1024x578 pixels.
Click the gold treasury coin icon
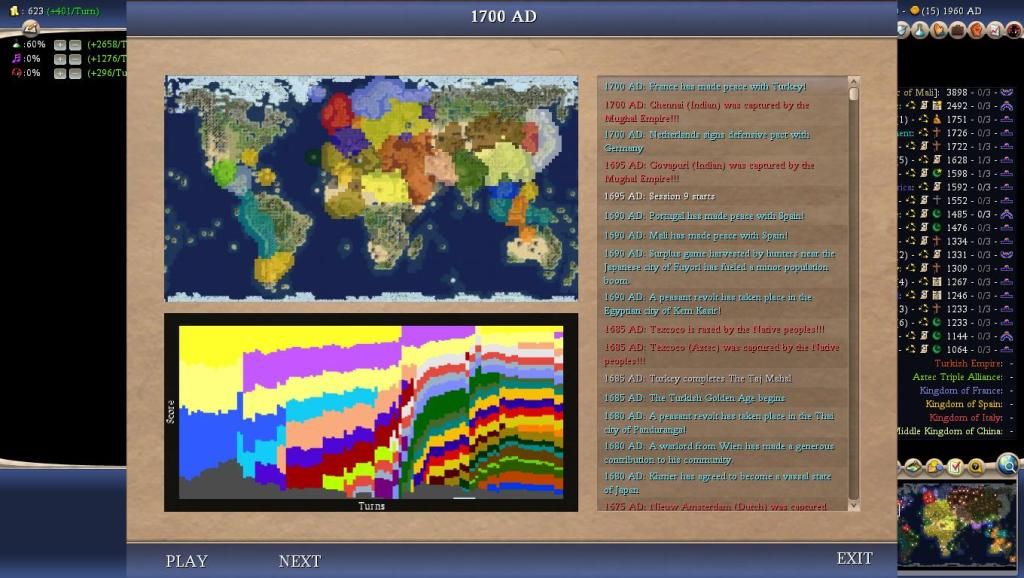[14, 10]
